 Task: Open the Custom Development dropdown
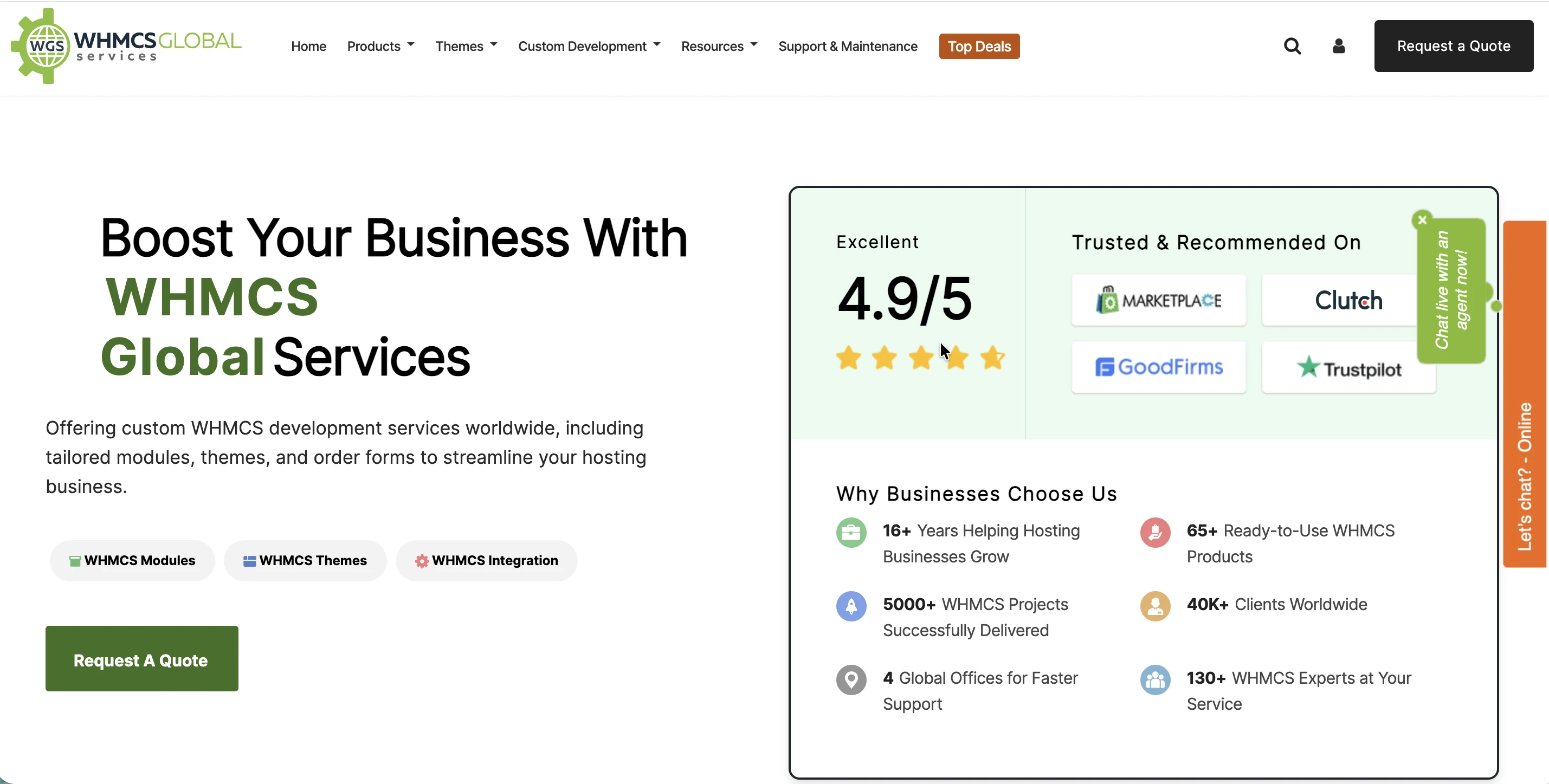(x=589, y=46)
